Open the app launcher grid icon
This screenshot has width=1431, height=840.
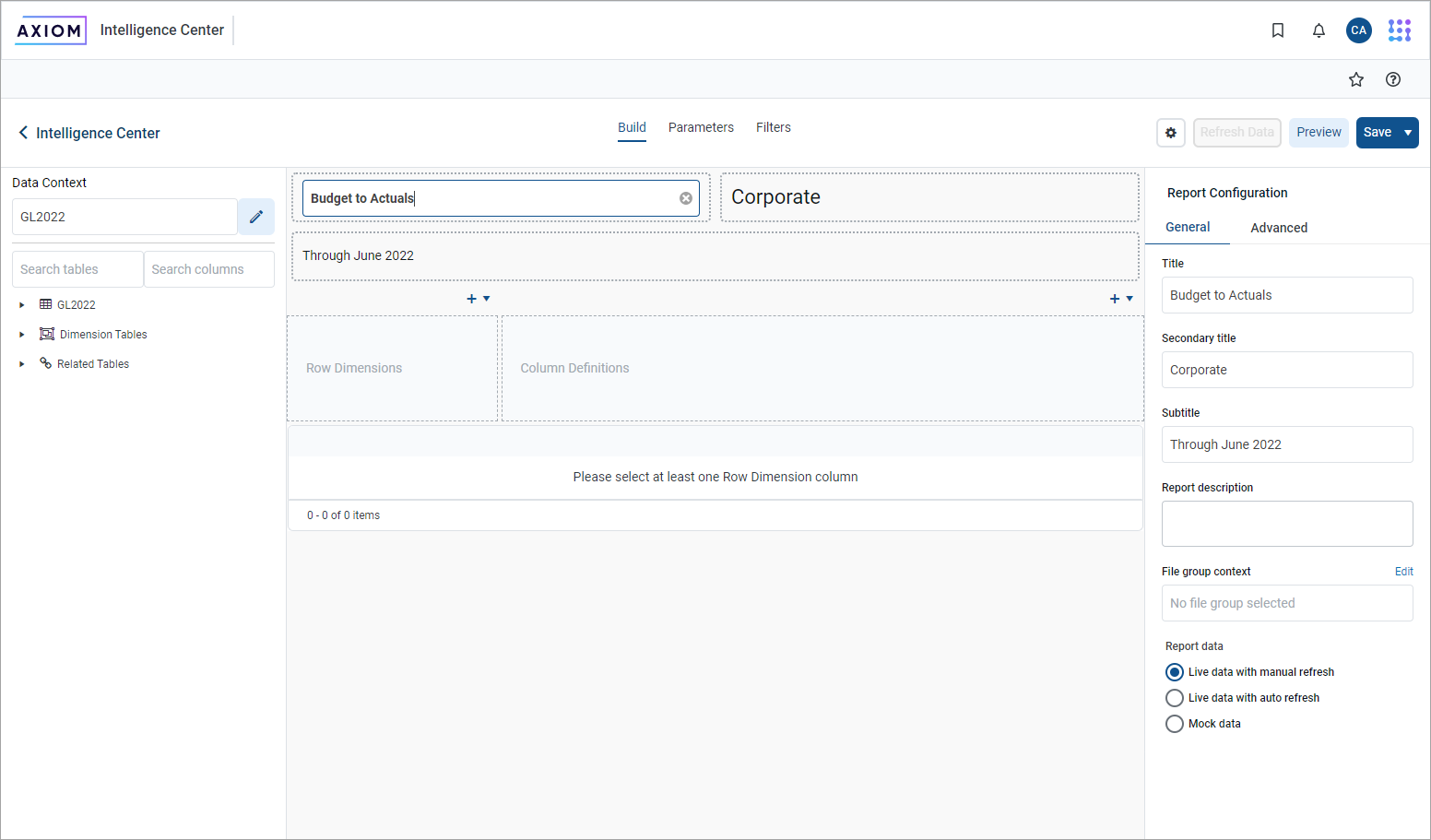pyautogui.click(x=1399, y=30)
